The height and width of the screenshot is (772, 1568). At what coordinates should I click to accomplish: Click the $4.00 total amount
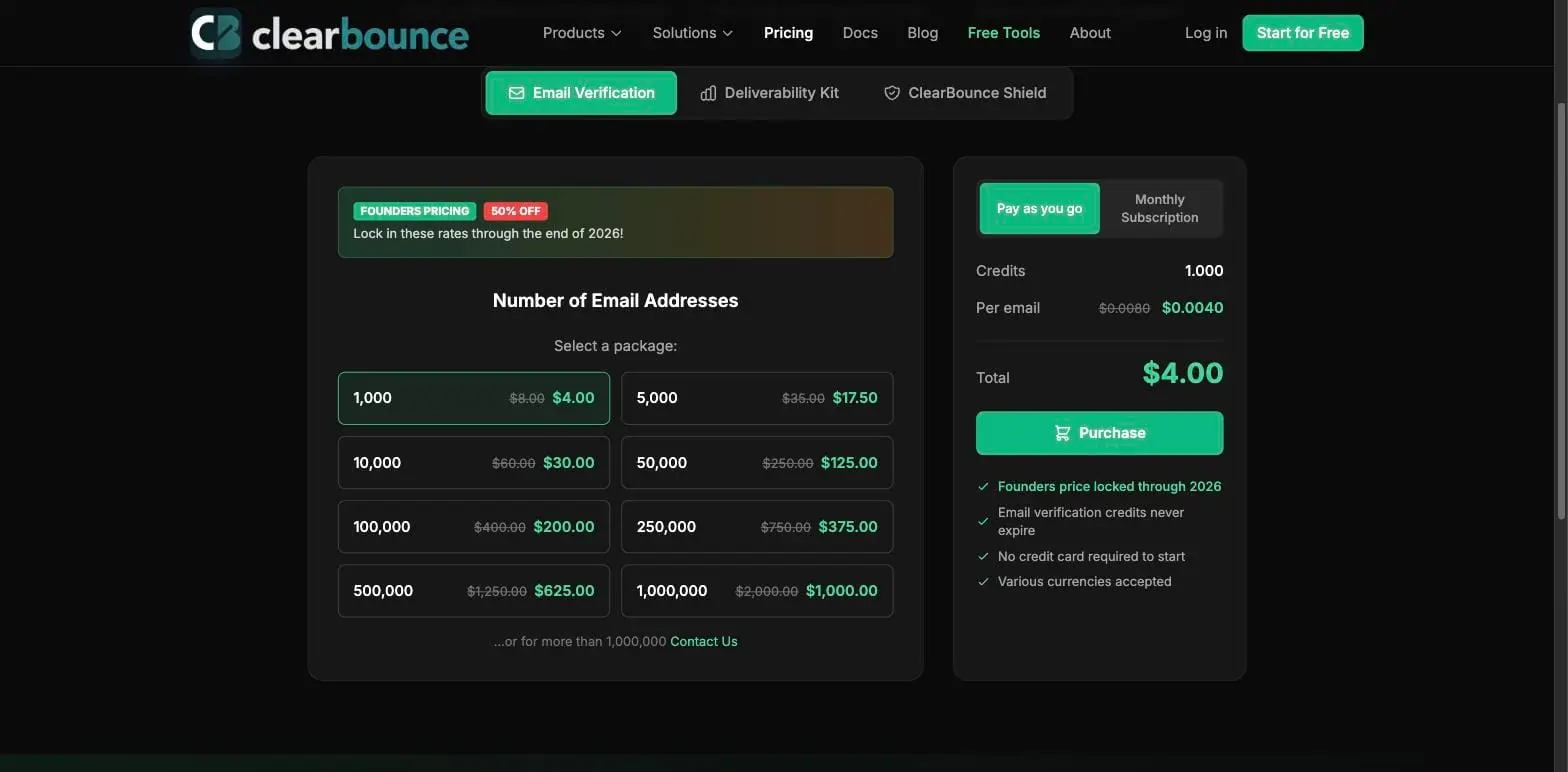point(1182,373)
